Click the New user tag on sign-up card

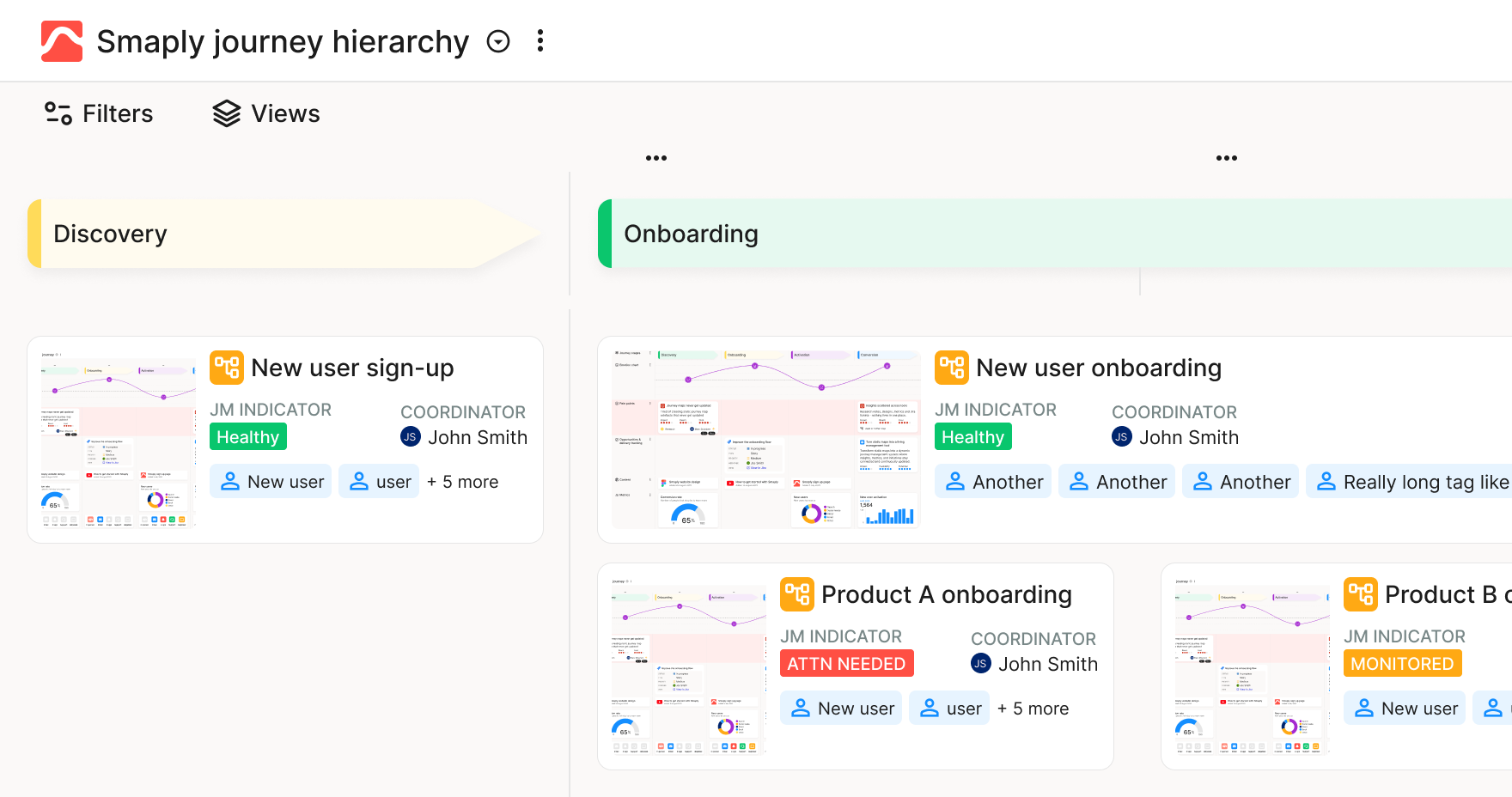coord(271,482)
